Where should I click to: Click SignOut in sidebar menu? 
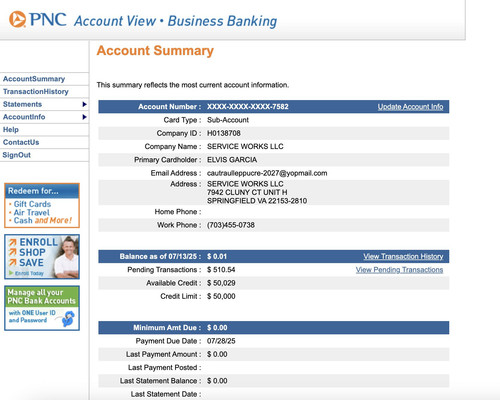tap(17, 155)
